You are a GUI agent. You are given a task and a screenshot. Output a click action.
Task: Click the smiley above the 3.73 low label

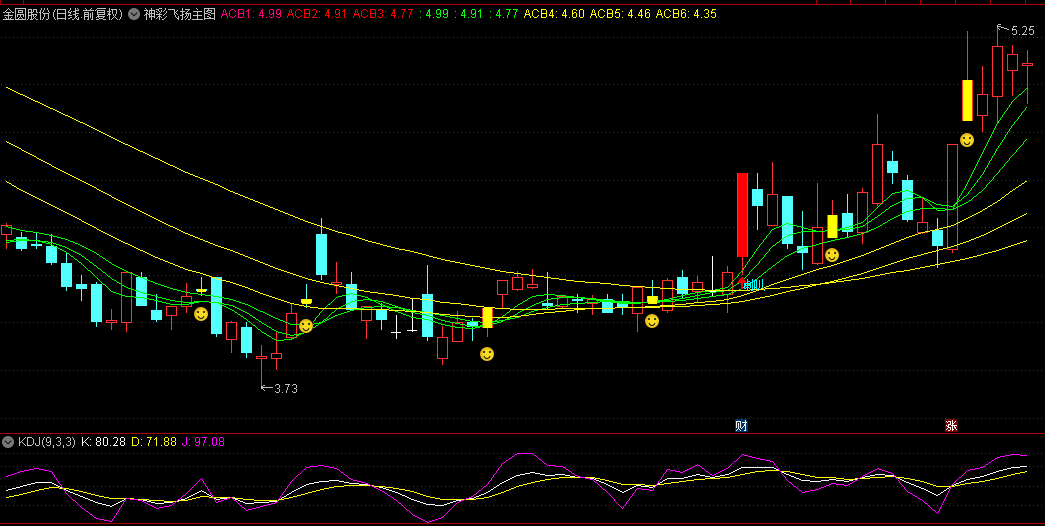click(x=305, y=326)
